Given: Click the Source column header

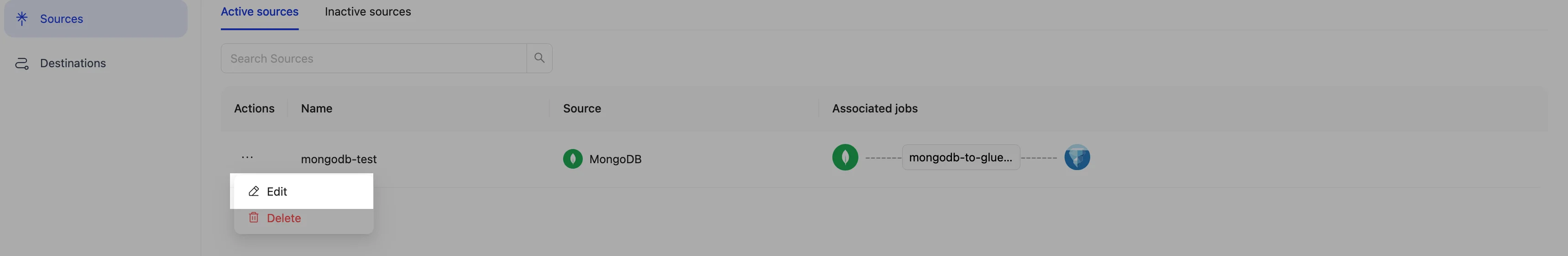Looking at the screenshot, I should coord(581,108).
